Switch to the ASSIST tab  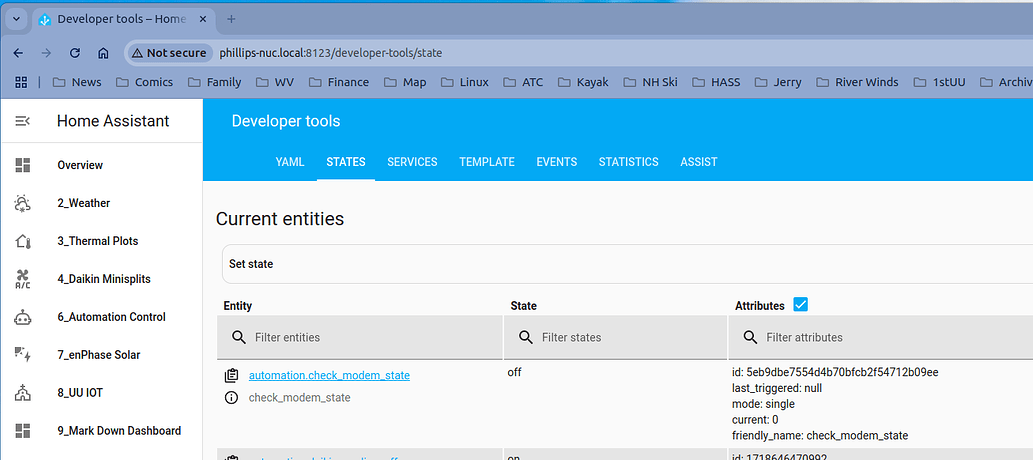(x=699, y=161)
